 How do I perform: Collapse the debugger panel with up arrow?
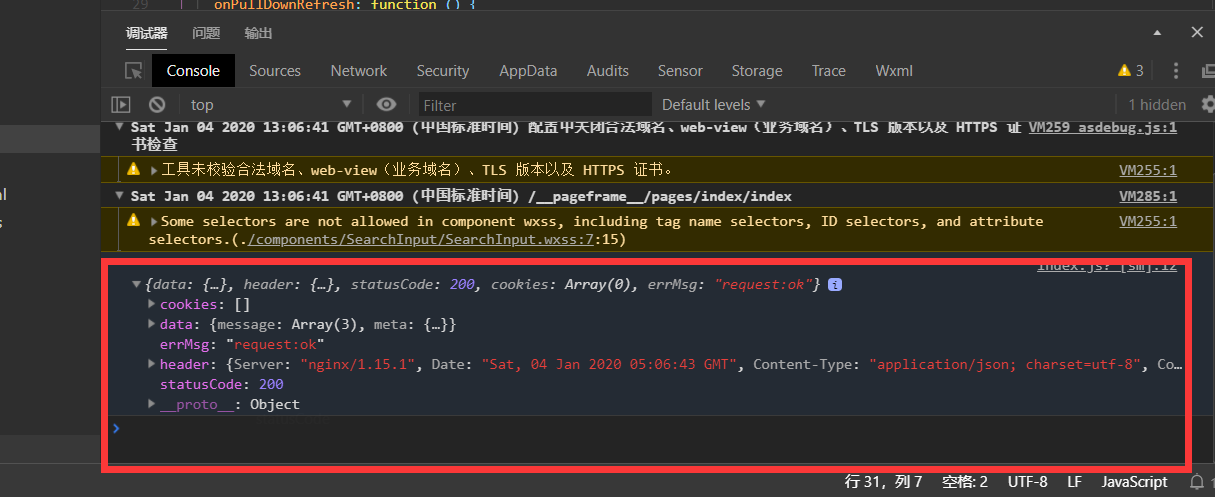(1157, 32)
